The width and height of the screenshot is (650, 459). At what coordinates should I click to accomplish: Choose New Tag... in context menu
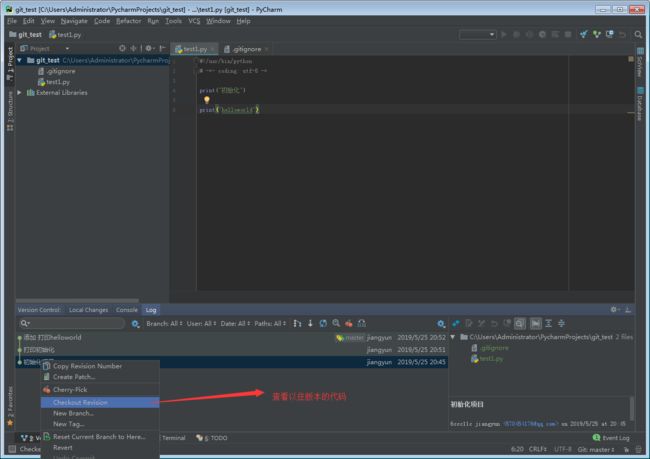click(x=100, y=424)
